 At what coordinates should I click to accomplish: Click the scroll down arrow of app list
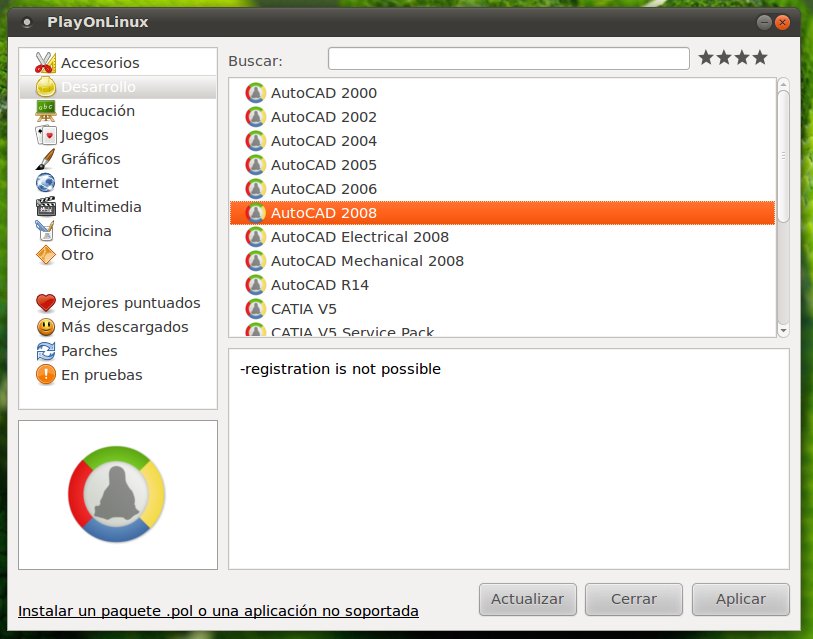(x=783, y=331)
